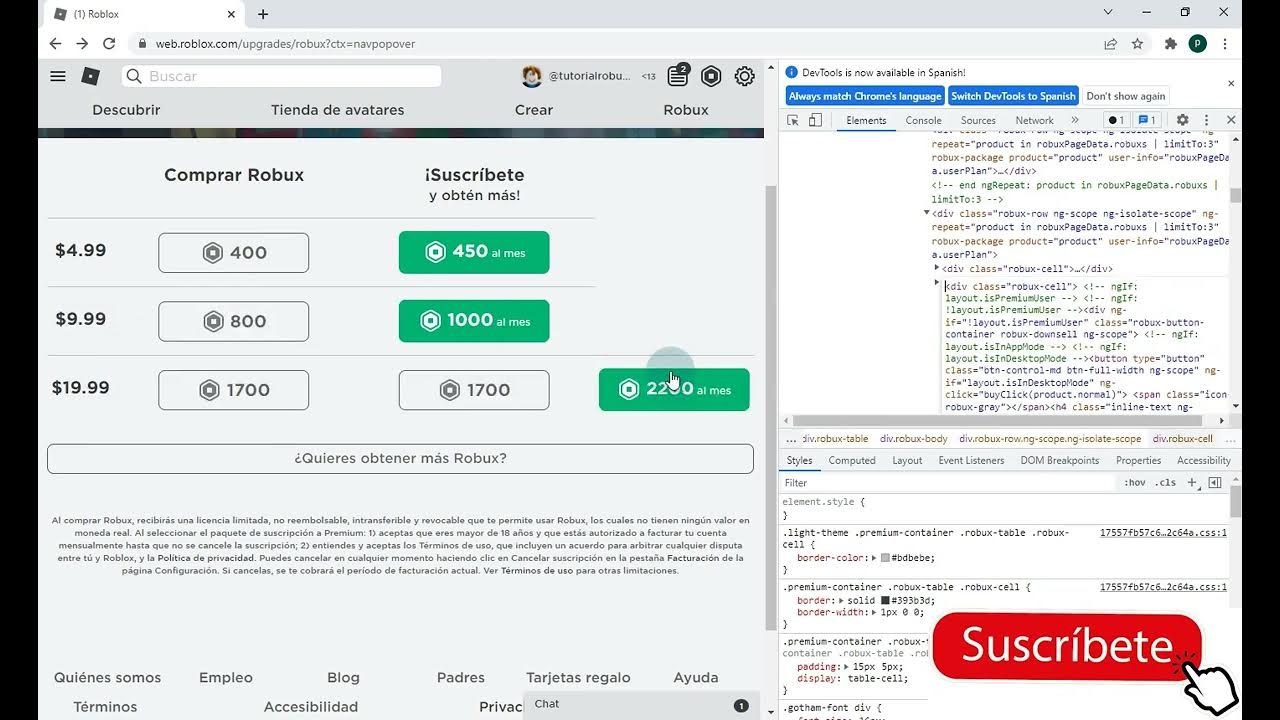Collapse the robux-row div tree node
The width and height of the screenshot is (1280, 720).
[927, 213]
